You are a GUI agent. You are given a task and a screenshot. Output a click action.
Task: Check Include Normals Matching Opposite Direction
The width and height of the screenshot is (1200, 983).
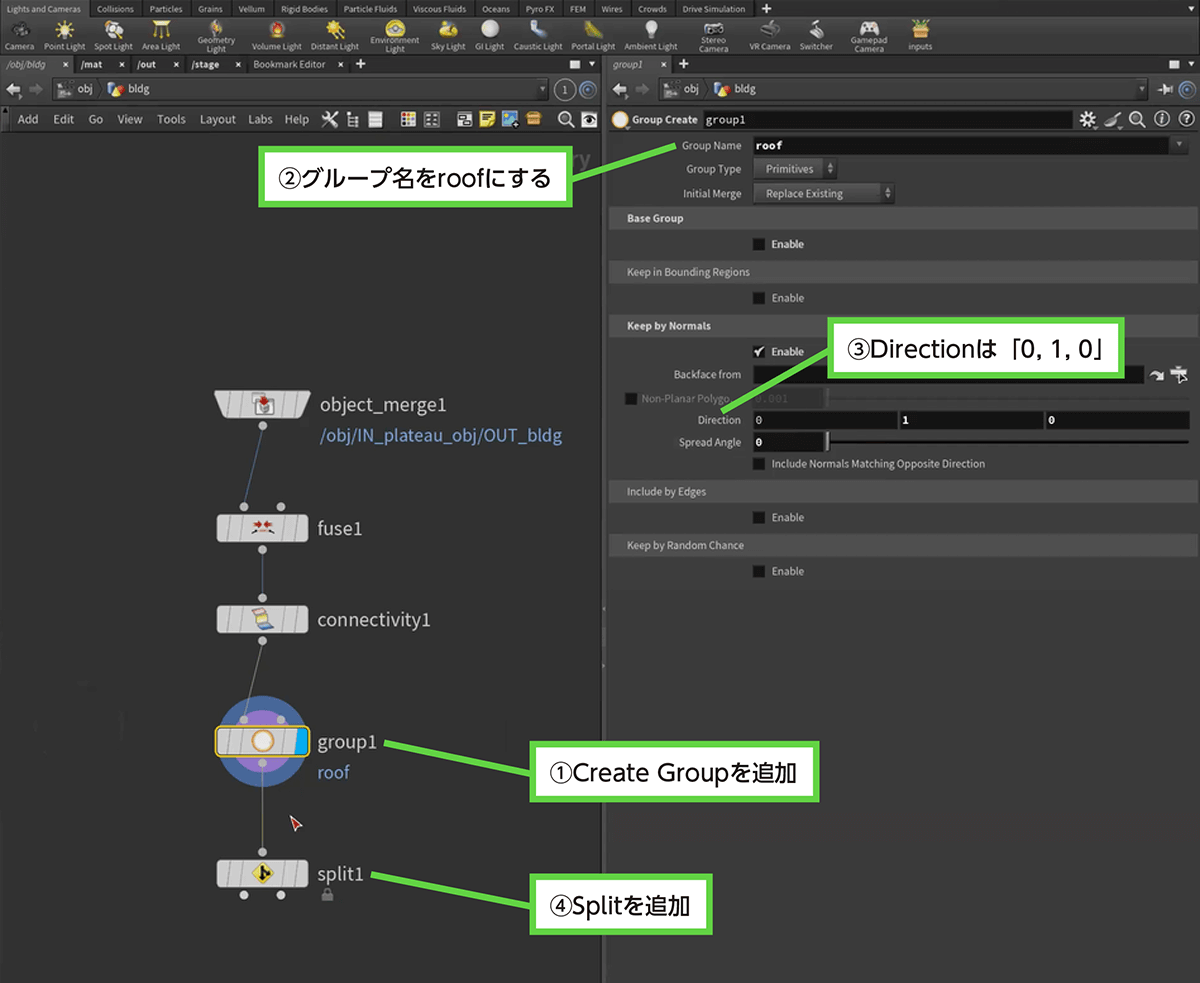759,464
